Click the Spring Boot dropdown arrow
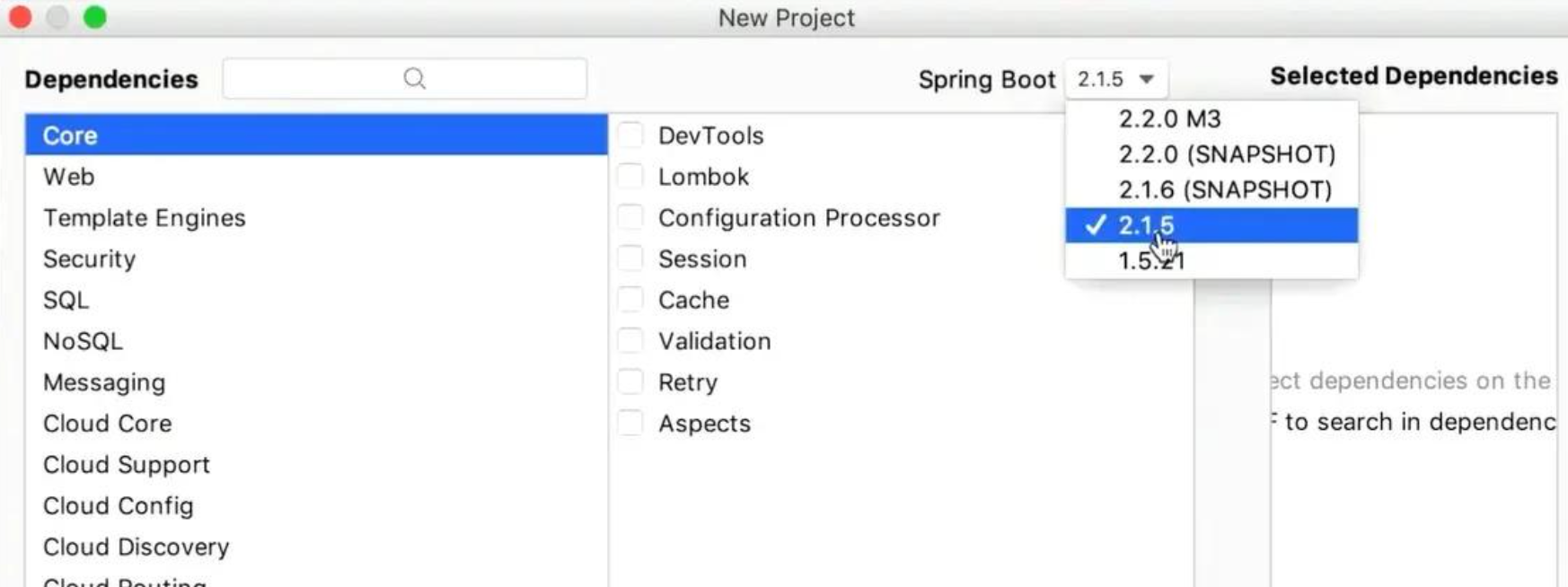 1146,79
